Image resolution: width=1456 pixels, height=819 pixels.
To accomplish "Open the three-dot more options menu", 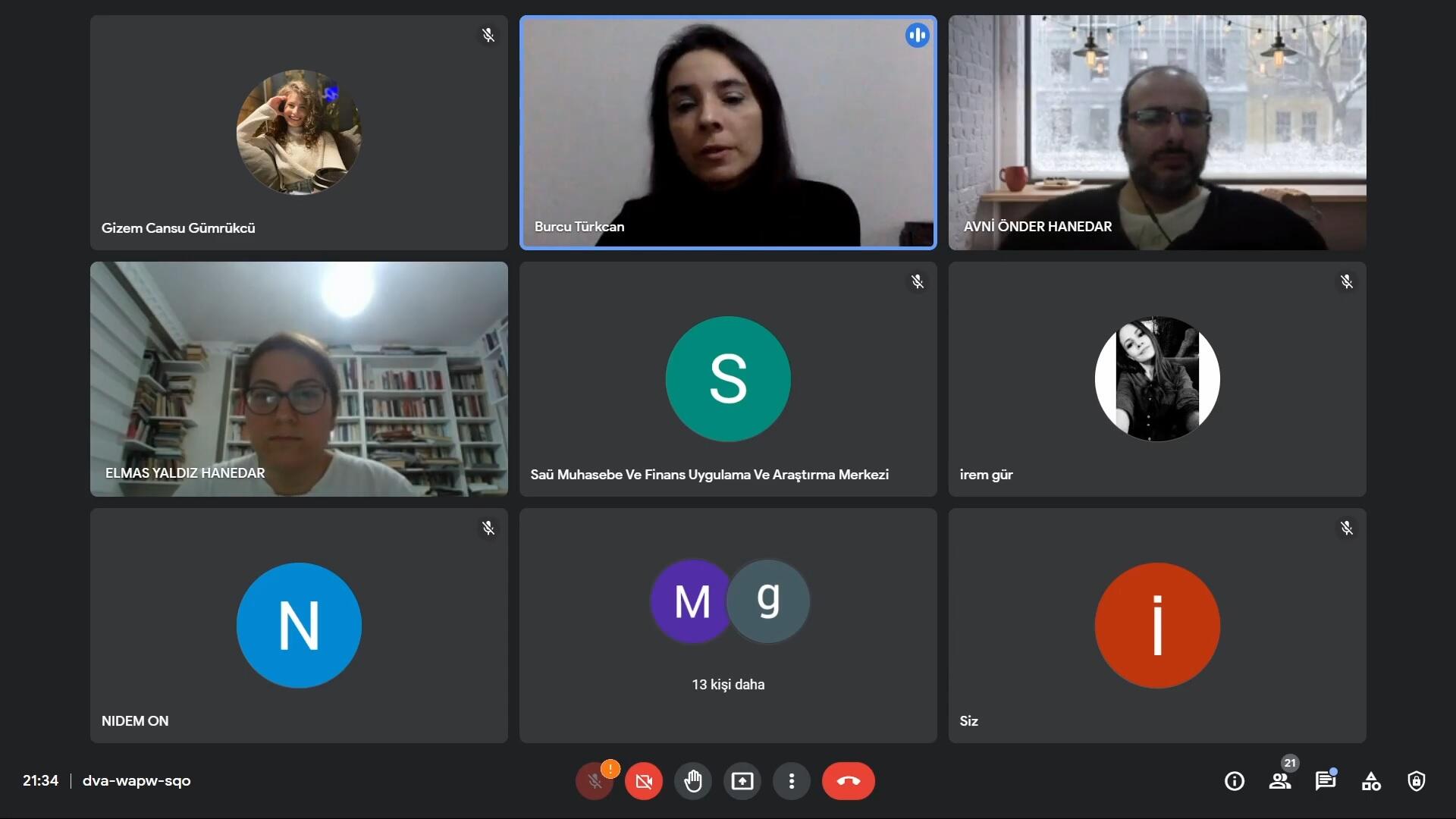I will [792, 781].
